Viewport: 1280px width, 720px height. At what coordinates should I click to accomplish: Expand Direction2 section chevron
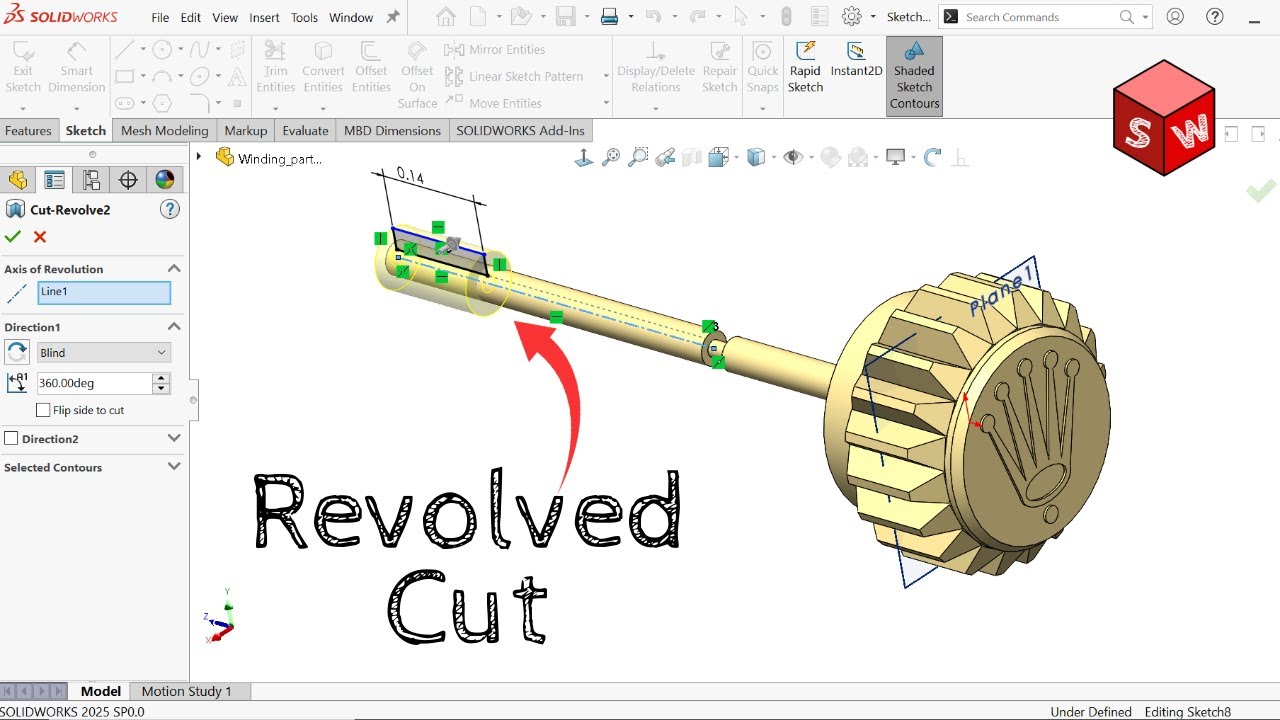[174, 438]
